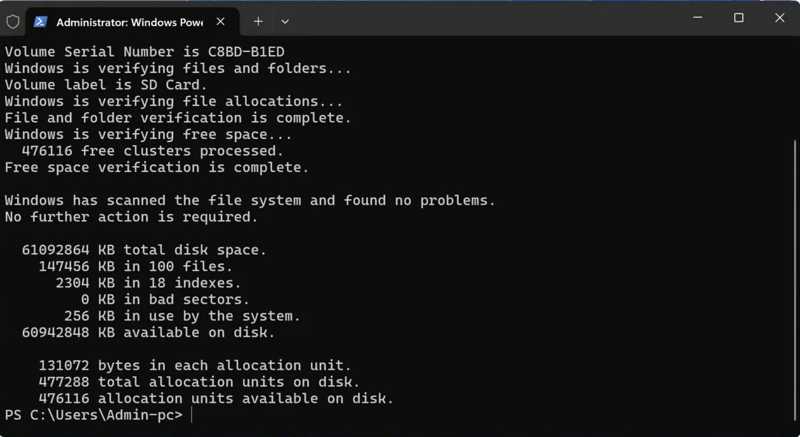
Task: Click the Volume Serial Number C8BD-B1ED line
Action: coord(144,52)
